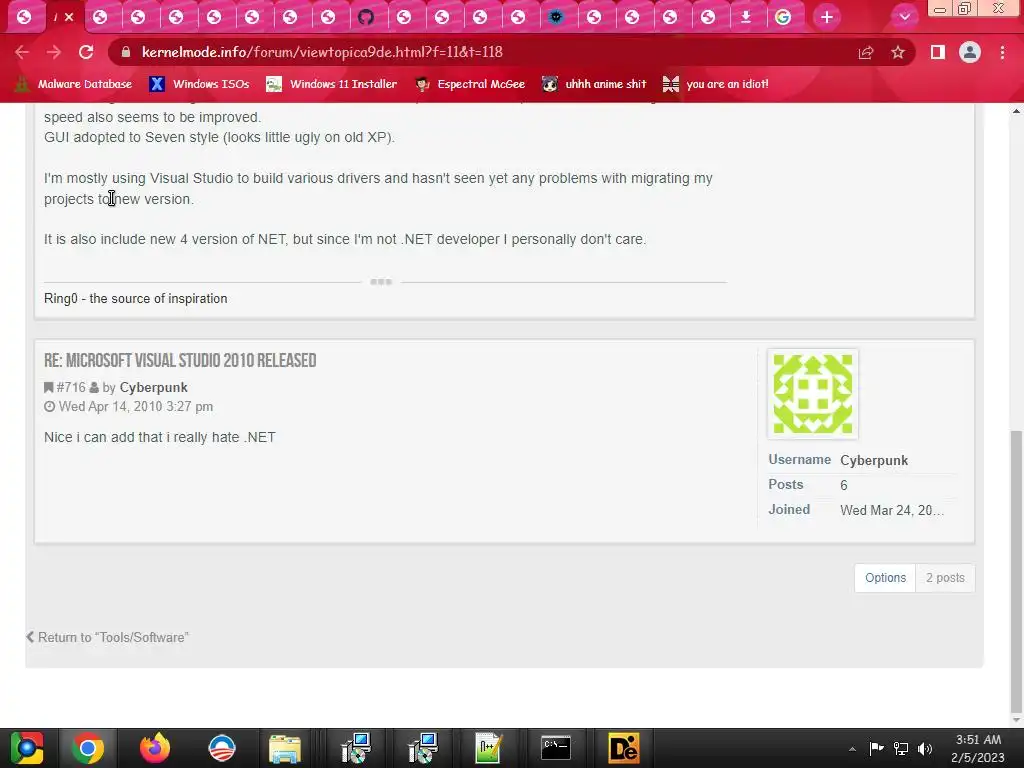
Task: Open the Windows Start button
Action: point(27,748)
